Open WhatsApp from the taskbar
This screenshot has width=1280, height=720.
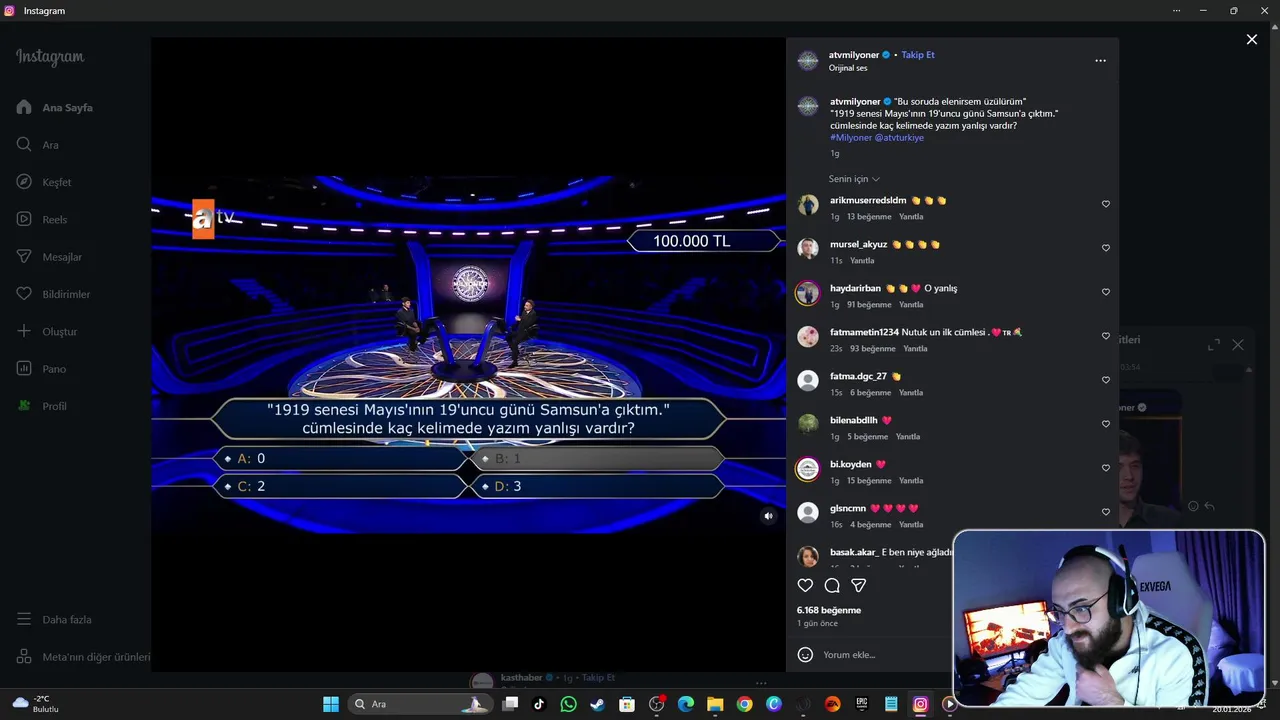pos(569,704)
